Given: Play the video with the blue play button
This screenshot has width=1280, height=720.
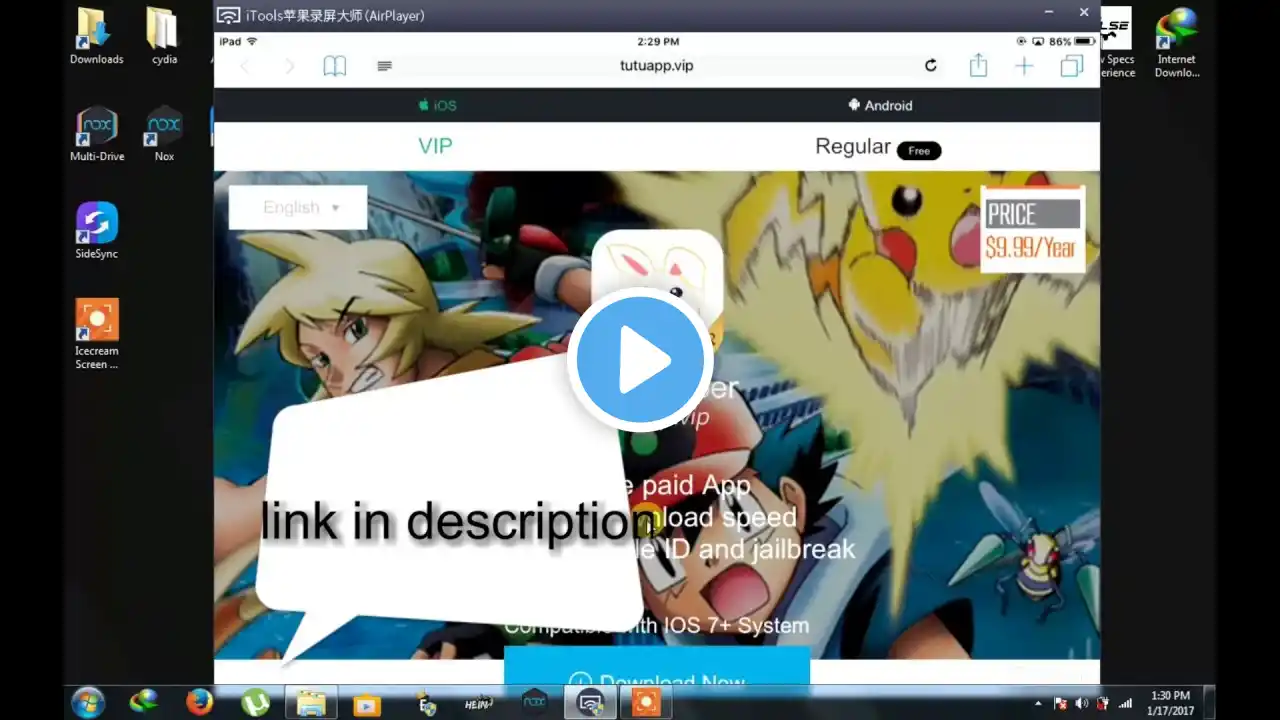Looking at the screenshot, I should 640,360.
